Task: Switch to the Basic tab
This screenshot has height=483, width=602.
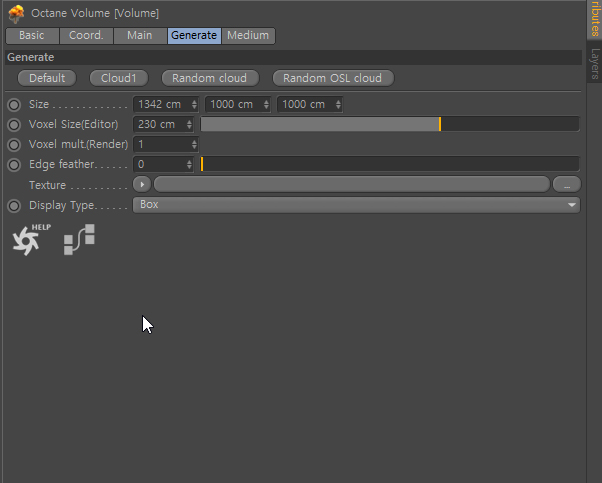Action: coord(32,36)
